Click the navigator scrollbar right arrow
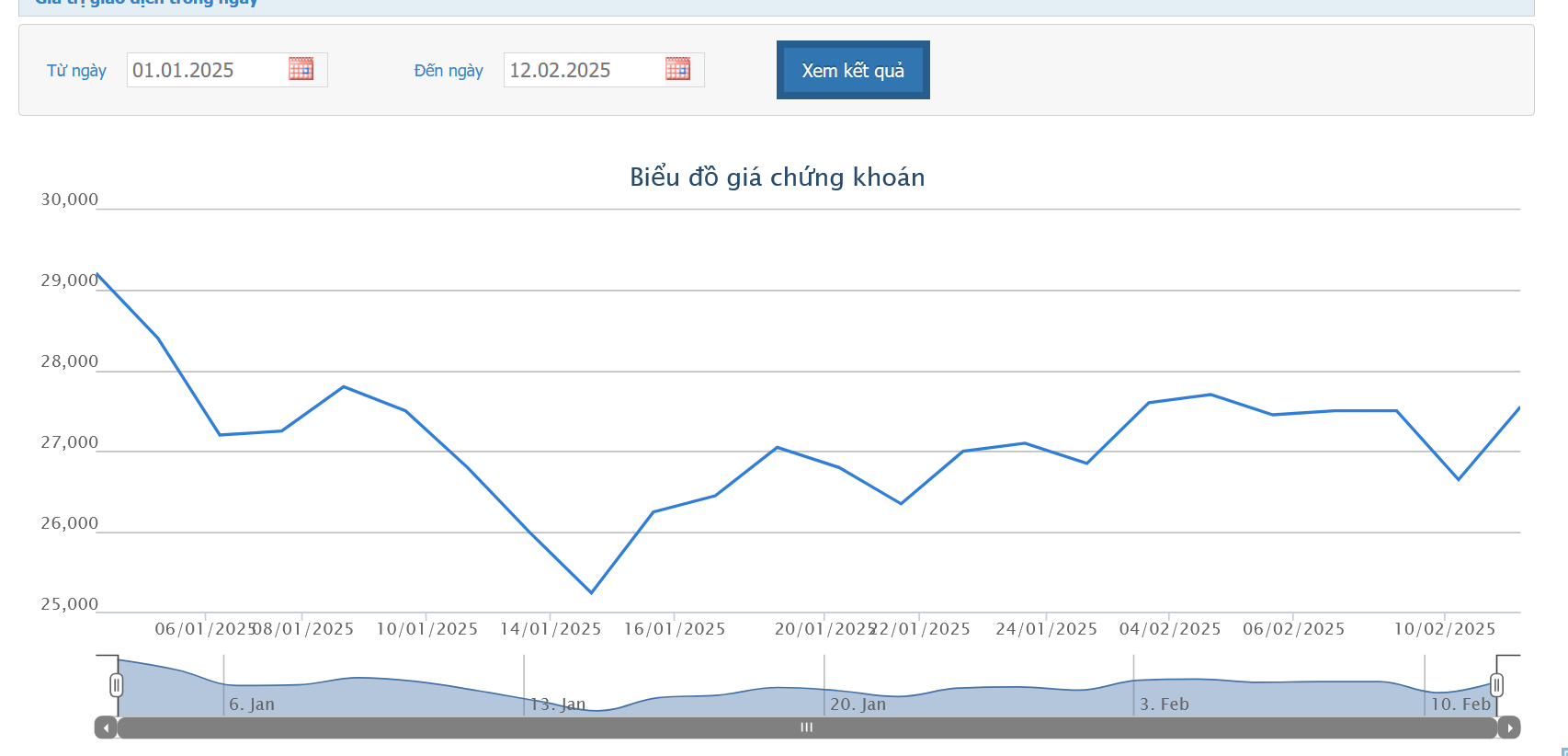Screen dimensions: 1568x756 point(1509,727)
